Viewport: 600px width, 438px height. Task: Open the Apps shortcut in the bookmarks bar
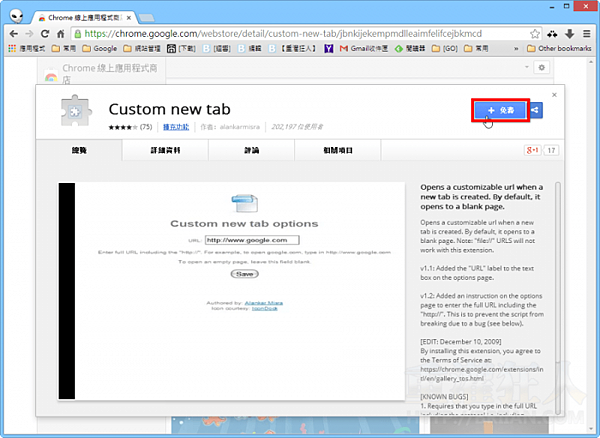26,49
